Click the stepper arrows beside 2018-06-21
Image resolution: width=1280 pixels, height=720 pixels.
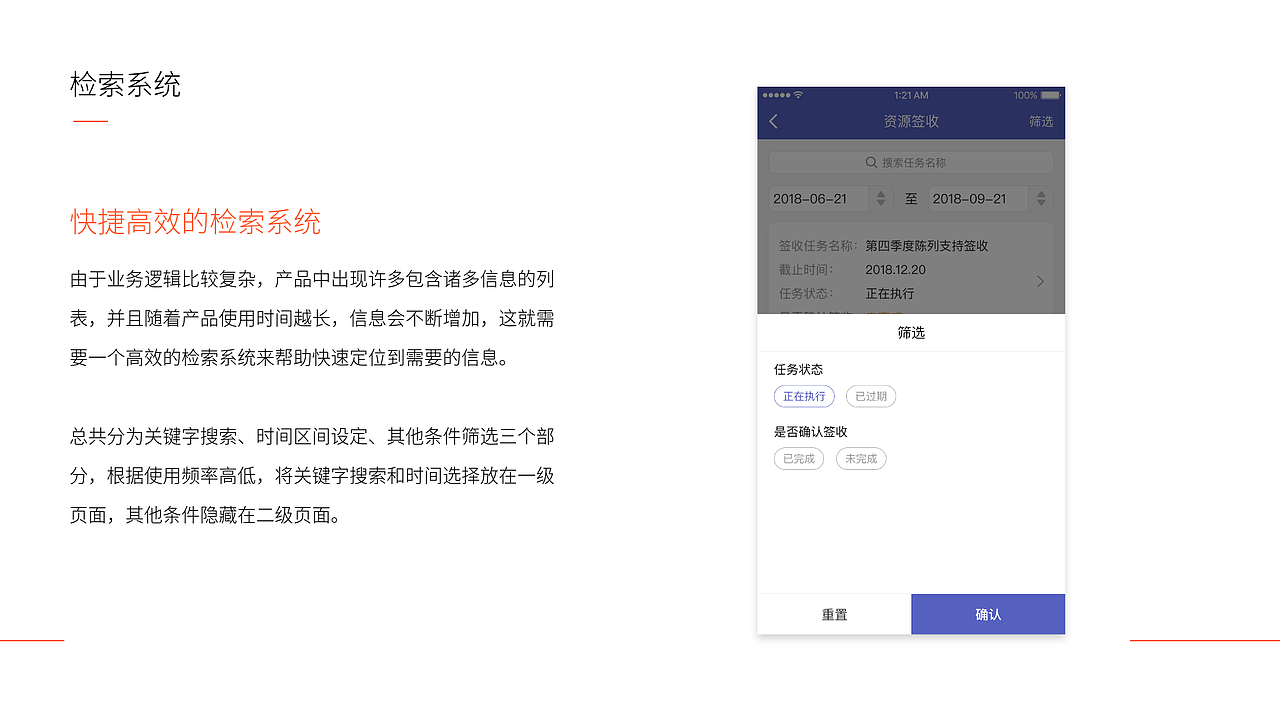[880, 198]
